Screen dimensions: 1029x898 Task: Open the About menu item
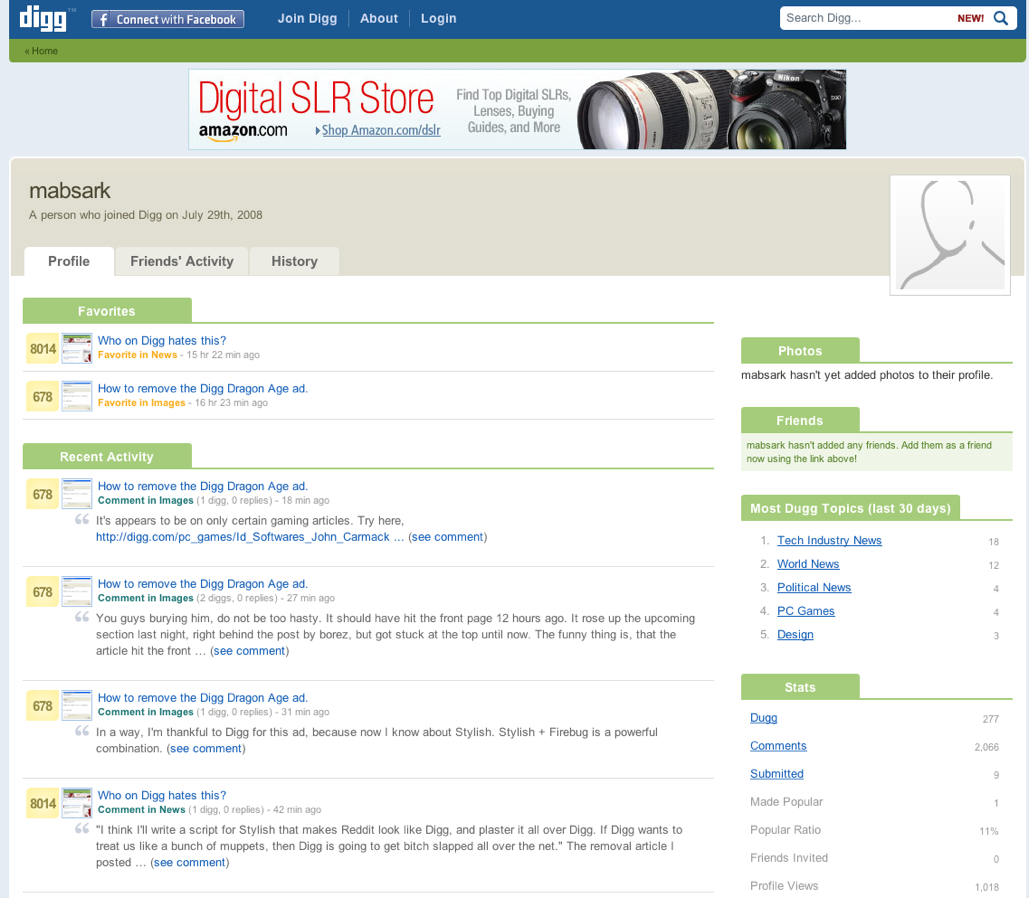[379, 18]
